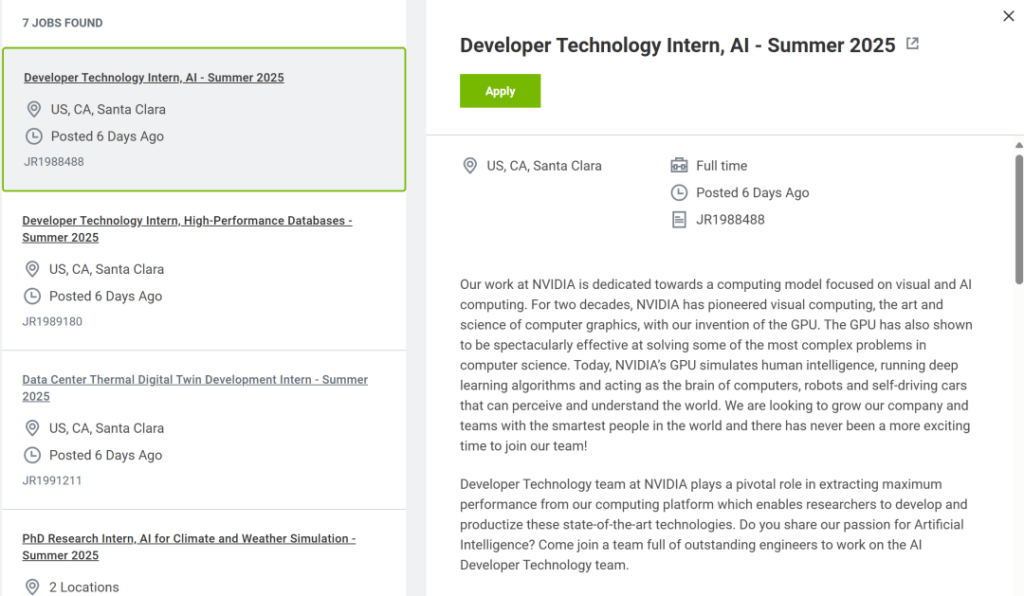Click the green Apply button

pyautogui.click(x=500, y=91)
